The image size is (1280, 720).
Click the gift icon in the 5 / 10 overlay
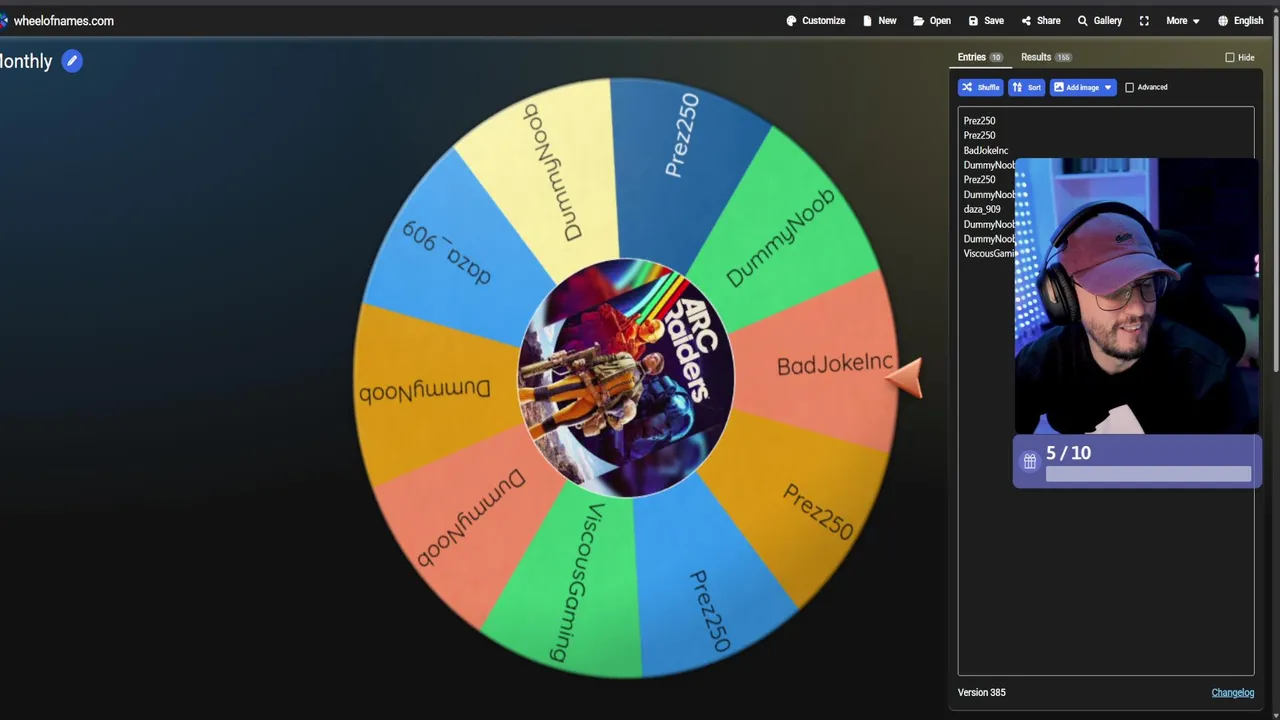pyautogui.click(x=1029, y=461)
